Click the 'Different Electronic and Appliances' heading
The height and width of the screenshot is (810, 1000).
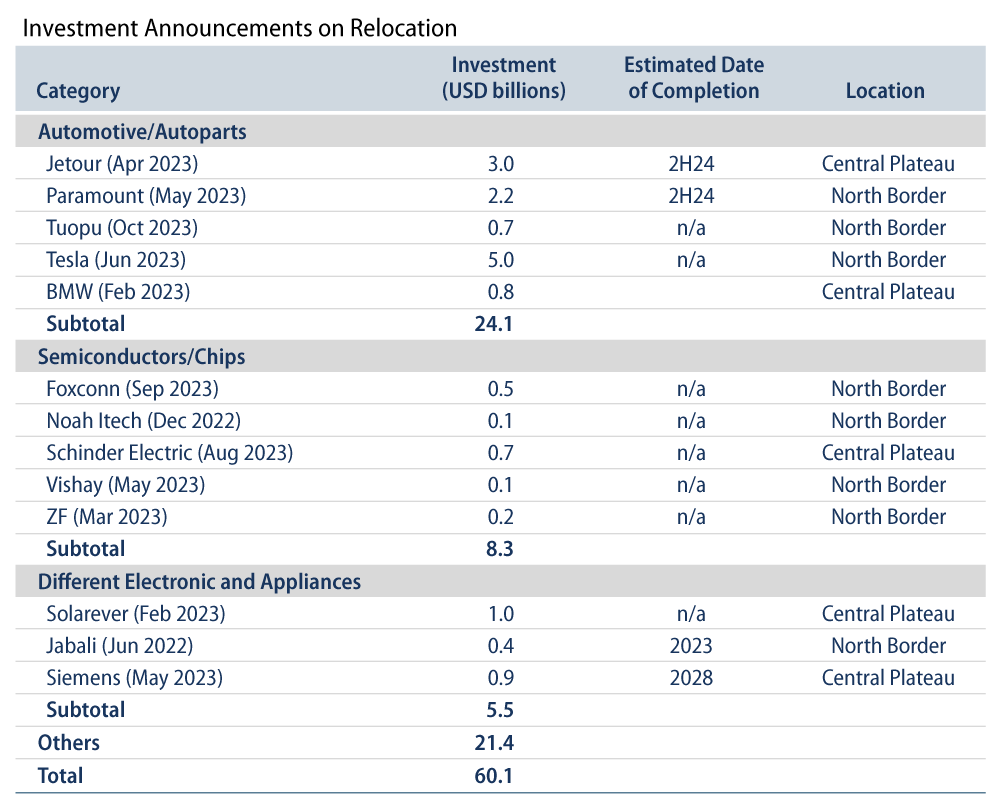tap(200, 582)
